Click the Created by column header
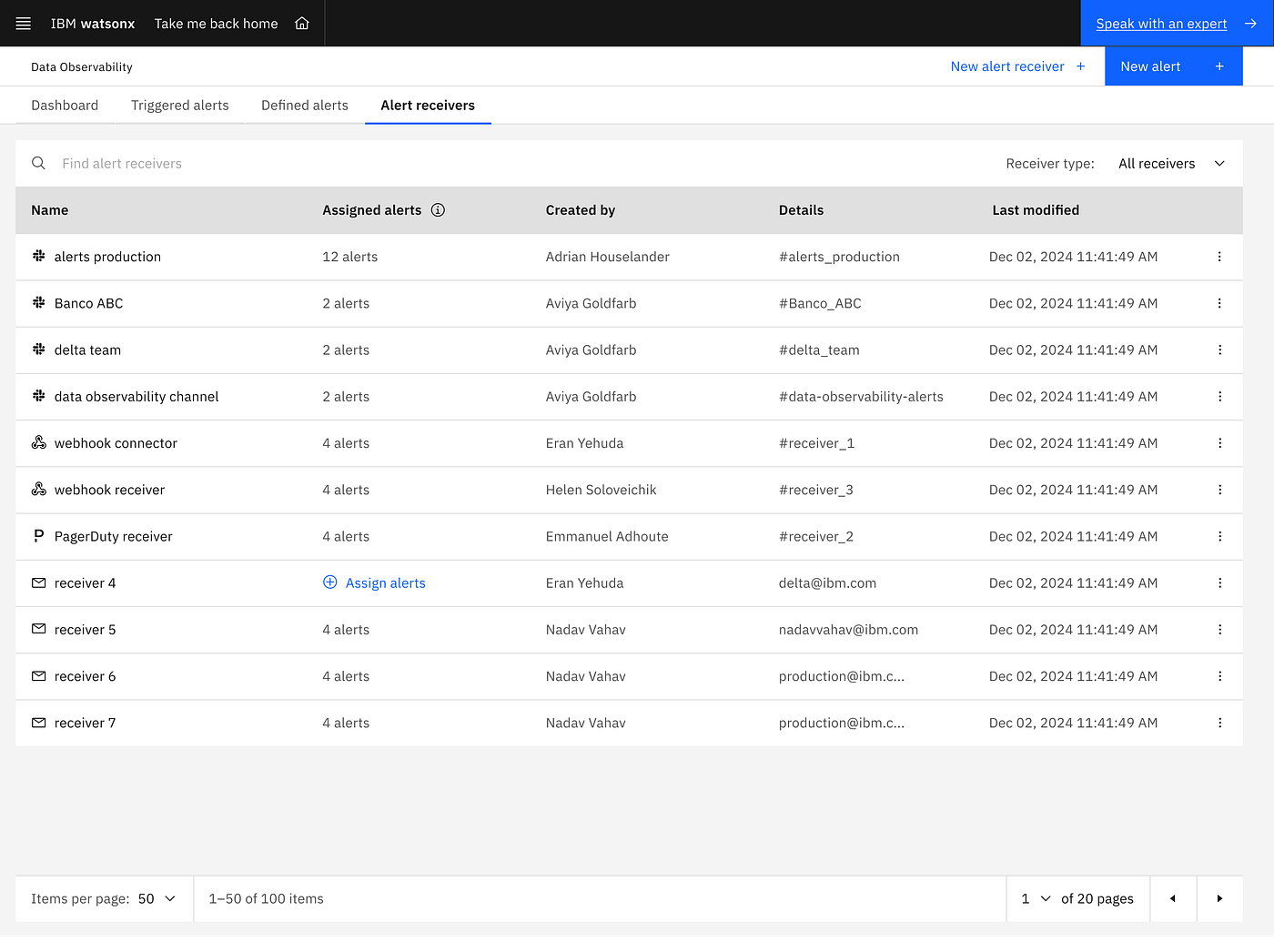Viewport: 1274px width, 952px height. coord(581,210)
